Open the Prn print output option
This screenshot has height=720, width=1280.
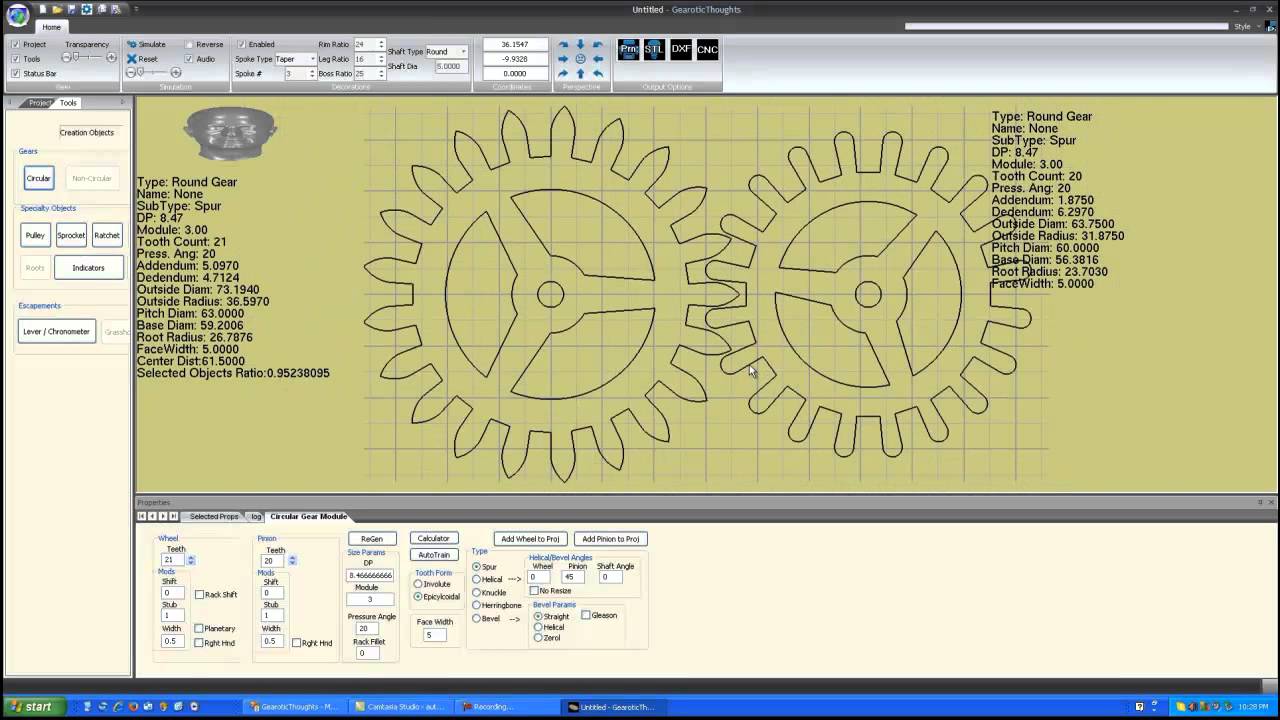(628, 49)
